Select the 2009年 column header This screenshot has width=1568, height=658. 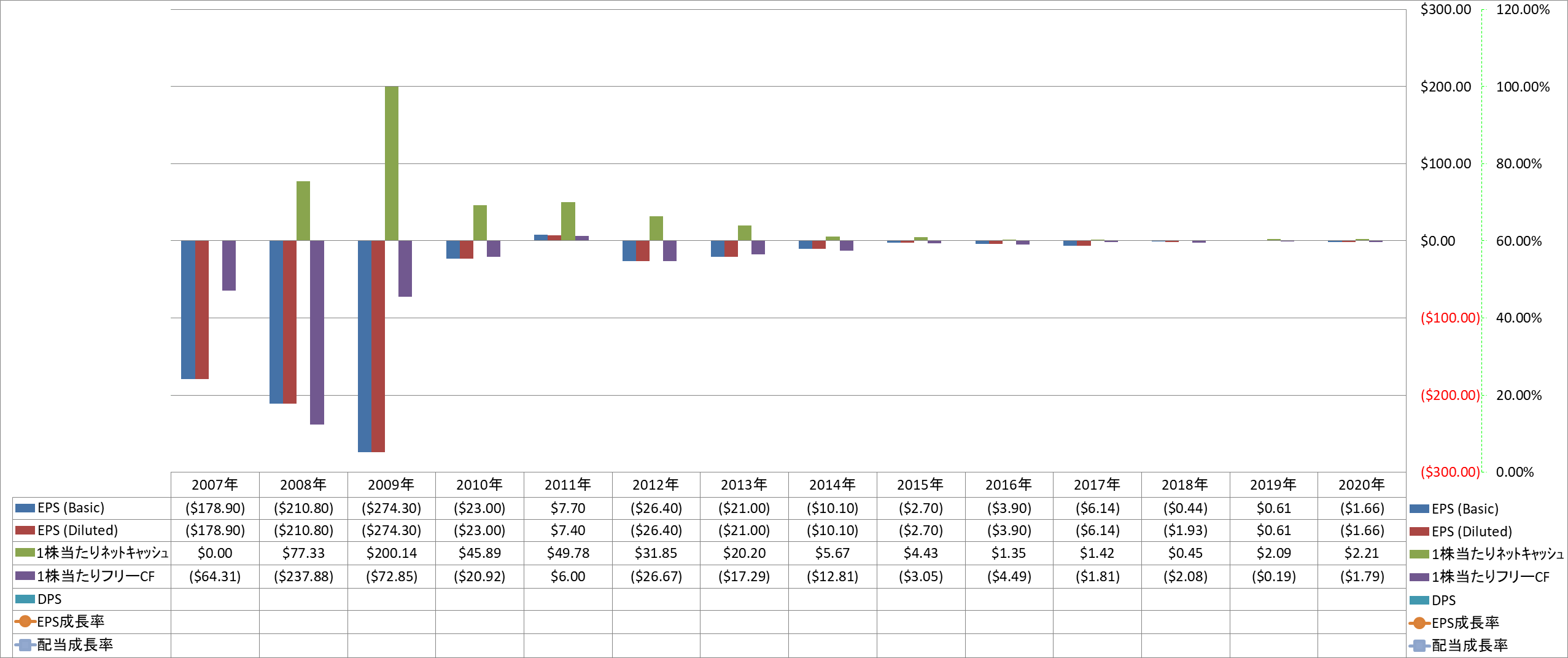click(392, 485)
